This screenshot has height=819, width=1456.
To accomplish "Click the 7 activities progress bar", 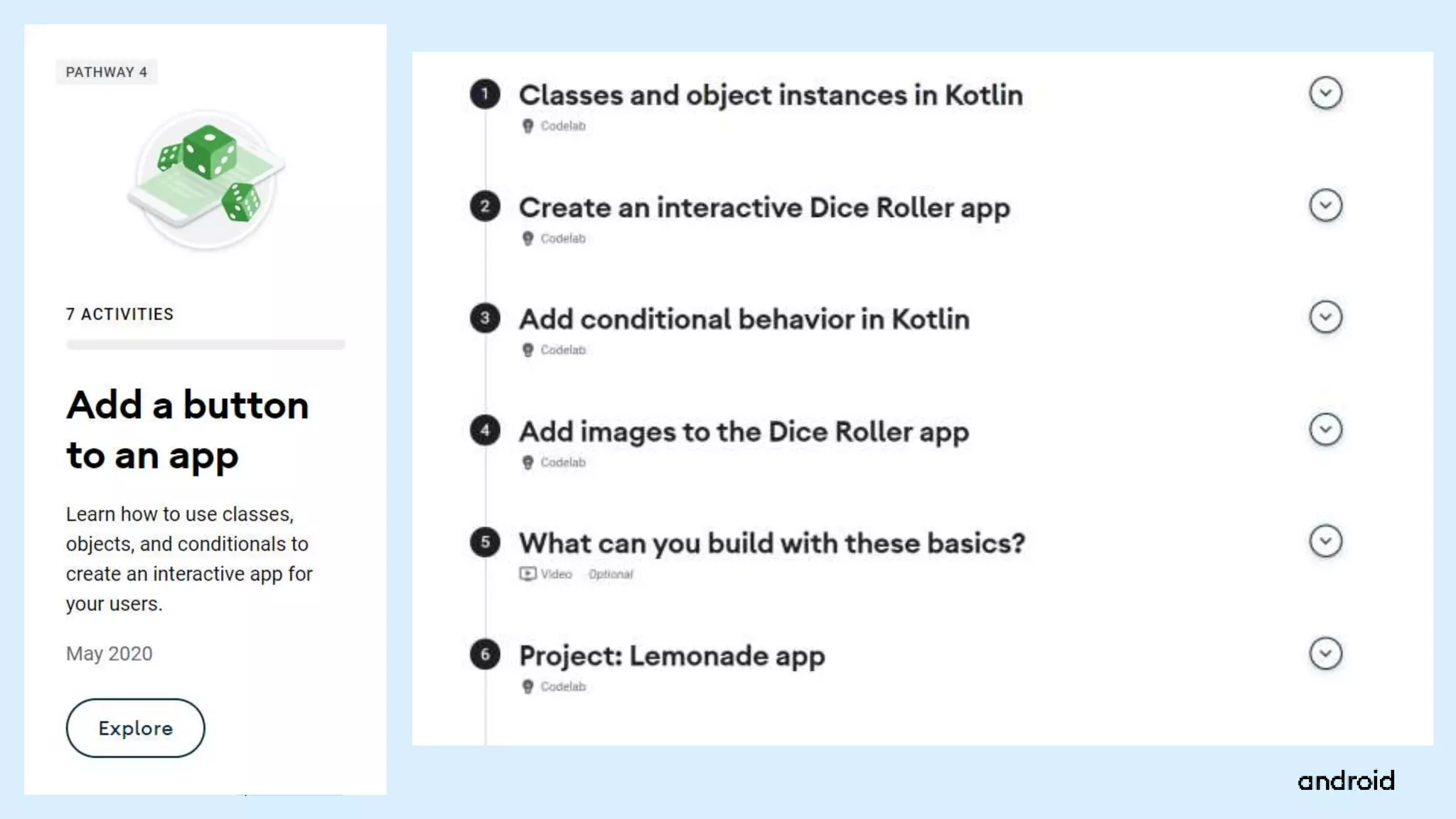I will (x=205, y=345).
